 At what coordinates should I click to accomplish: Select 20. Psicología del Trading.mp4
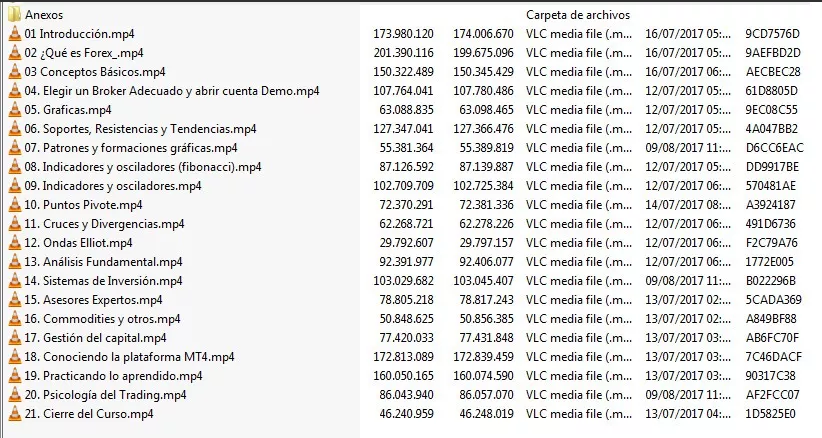pyautogui.click(x=105, y=395)
